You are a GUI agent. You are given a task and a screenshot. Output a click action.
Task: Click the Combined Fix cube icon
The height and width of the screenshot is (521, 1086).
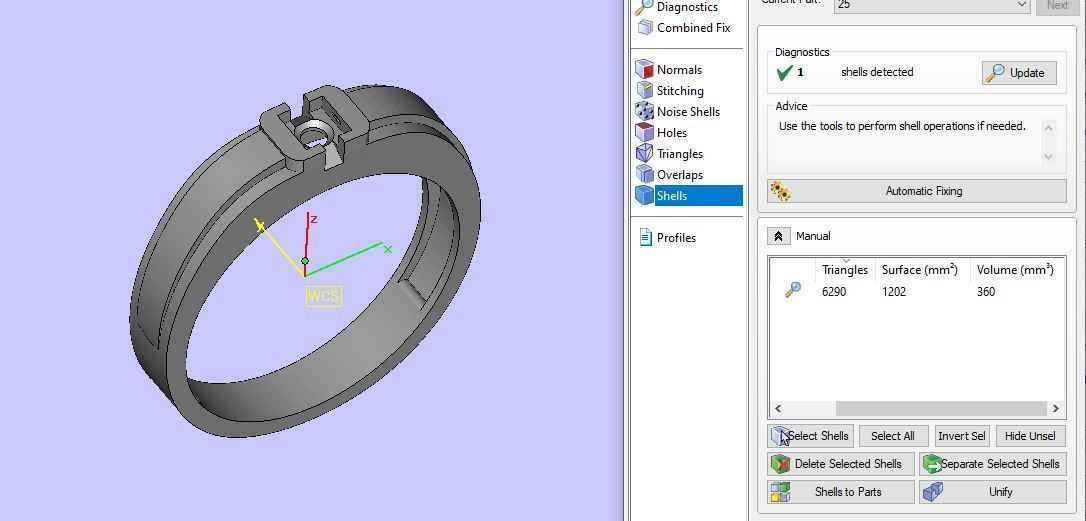645,28
